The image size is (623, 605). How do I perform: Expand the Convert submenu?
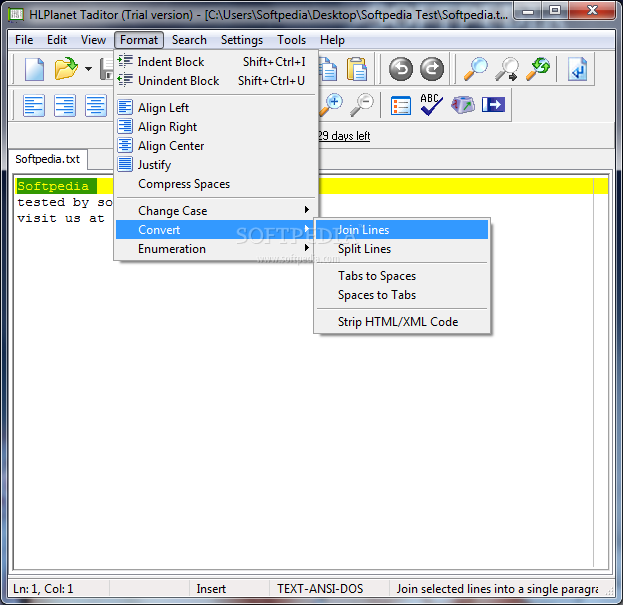216,230
